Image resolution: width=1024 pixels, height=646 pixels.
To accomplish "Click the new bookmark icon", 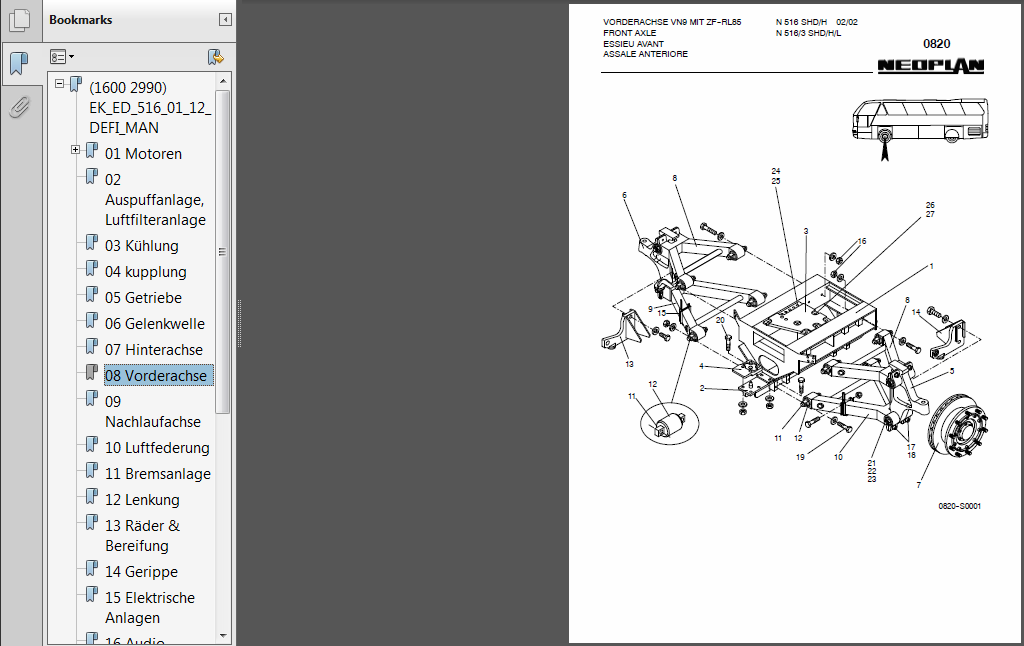I will pyautogui.click(x=216, y=57).
